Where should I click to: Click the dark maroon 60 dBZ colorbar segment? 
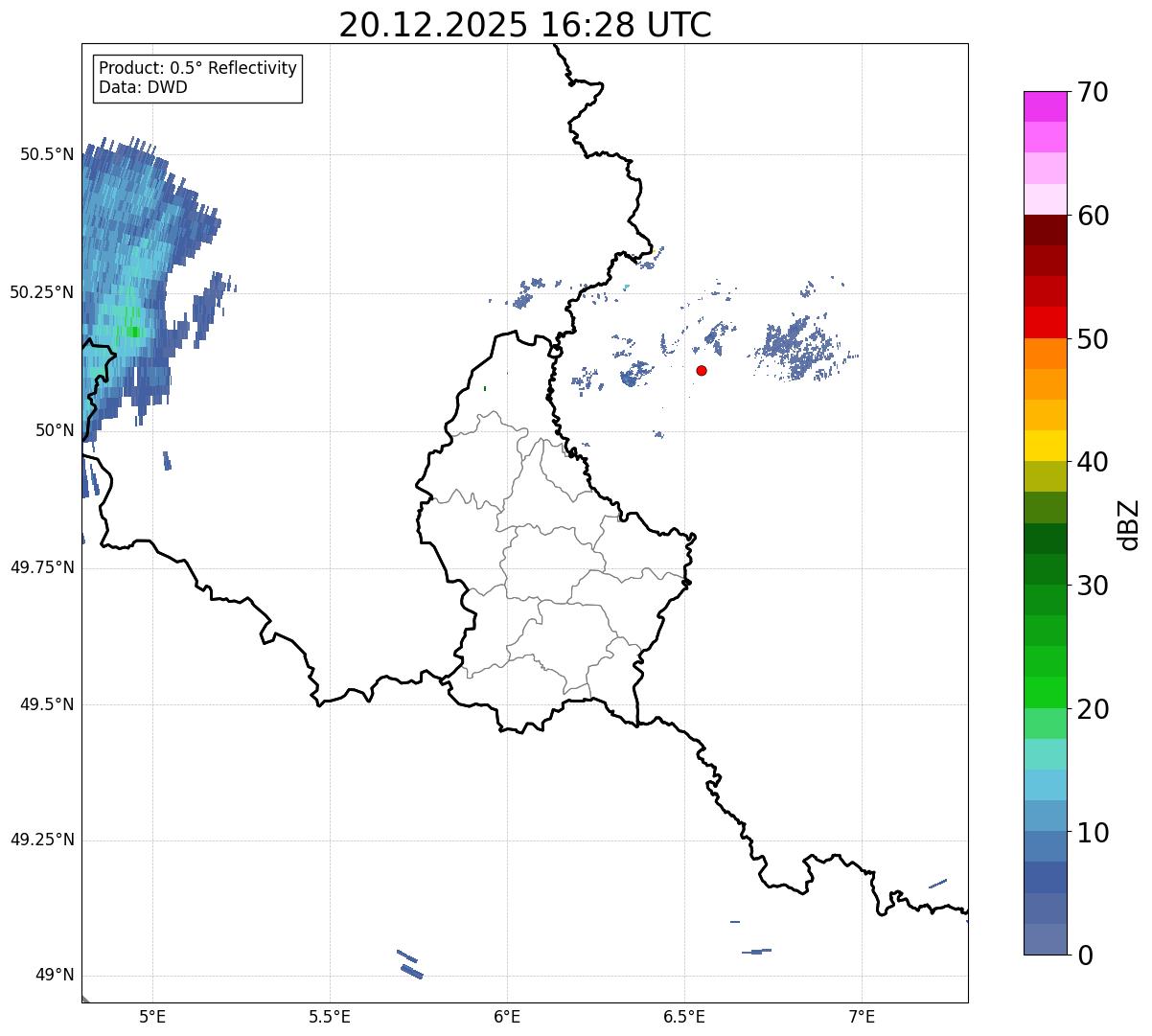[1045, 230]
